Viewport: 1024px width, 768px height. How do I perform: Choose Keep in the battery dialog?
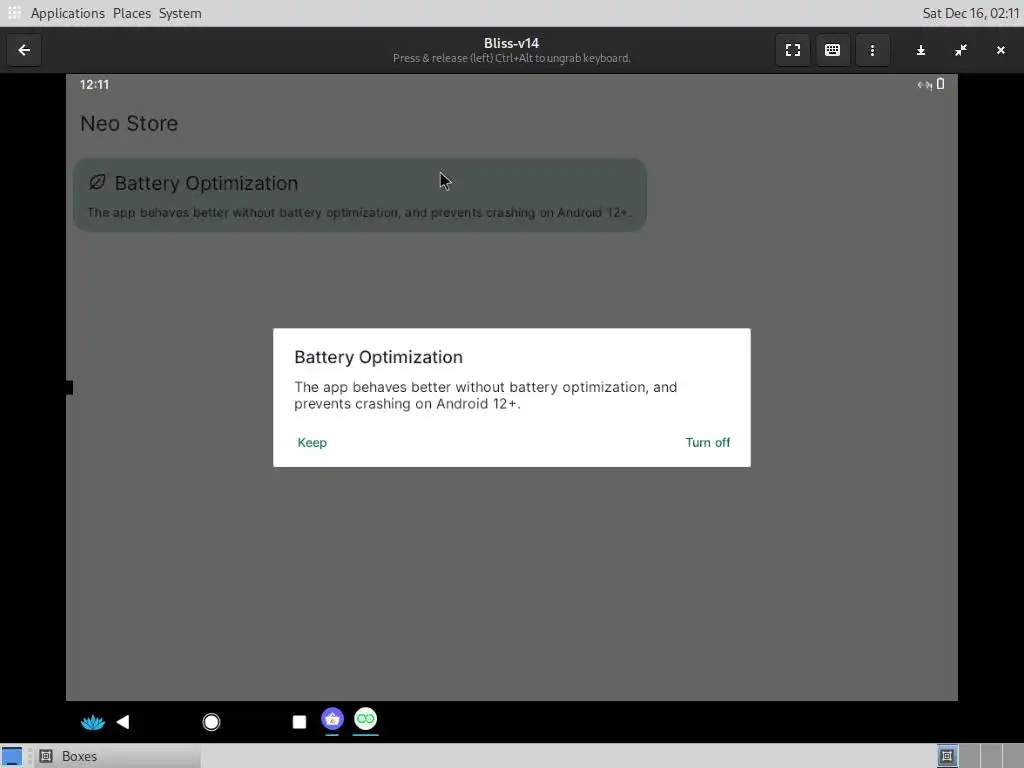[312, 442]
